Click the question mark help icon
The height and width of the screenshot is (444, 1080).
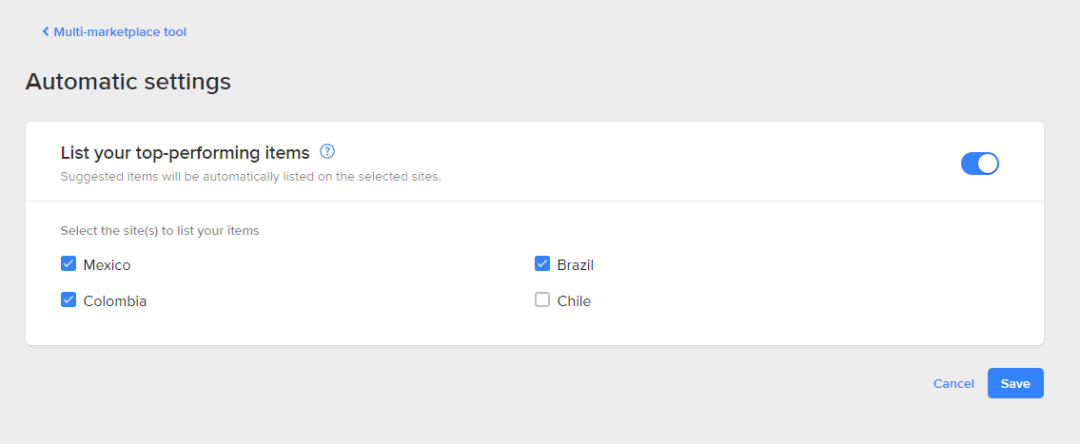point(327,152)
